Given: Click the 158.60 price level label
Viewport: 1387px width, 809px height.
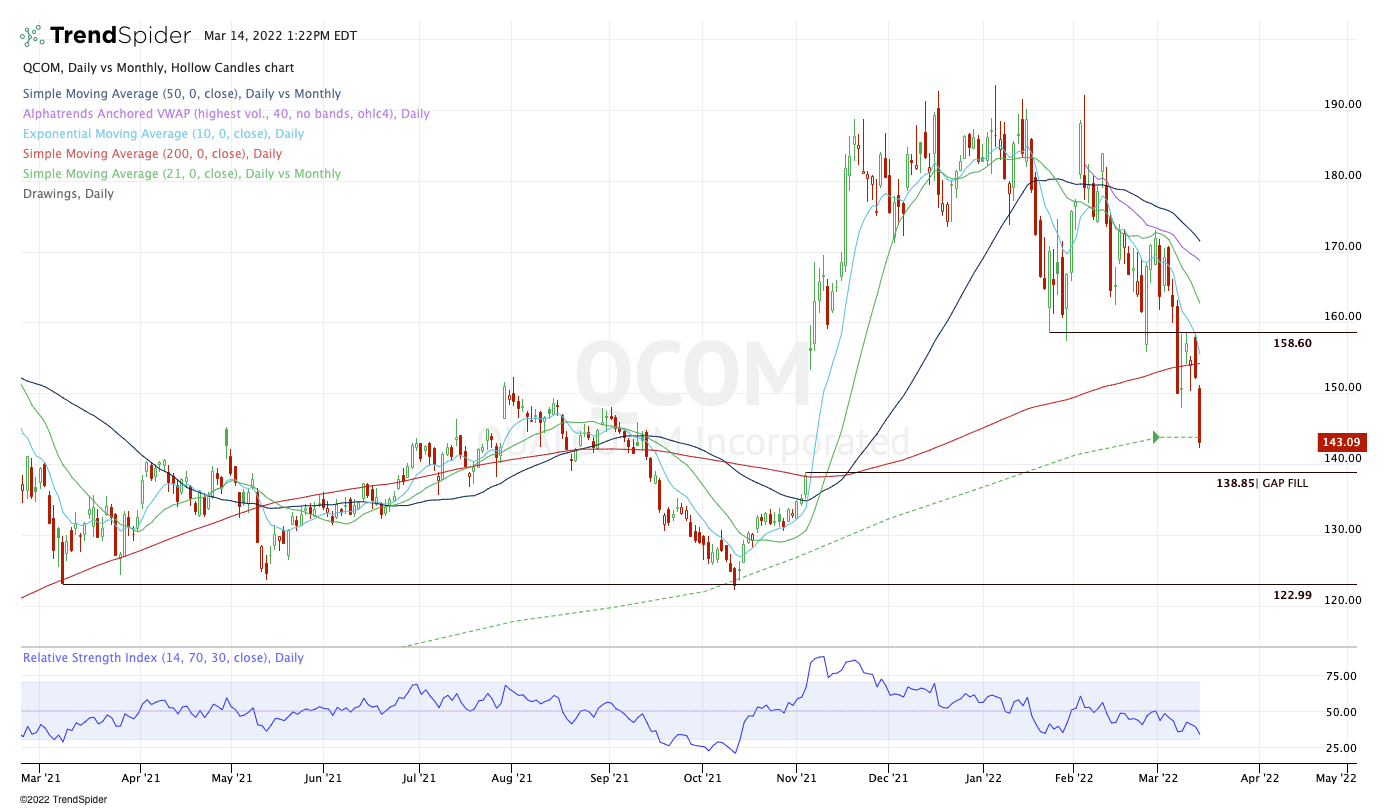Looking at the screenshot, I should tap(1292, 343).
